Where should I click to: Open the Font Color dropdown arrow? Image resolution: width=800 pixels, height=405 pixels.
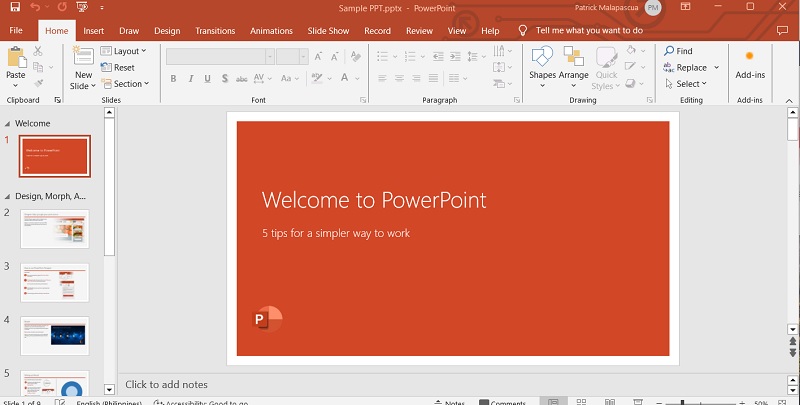coord(357,79)
